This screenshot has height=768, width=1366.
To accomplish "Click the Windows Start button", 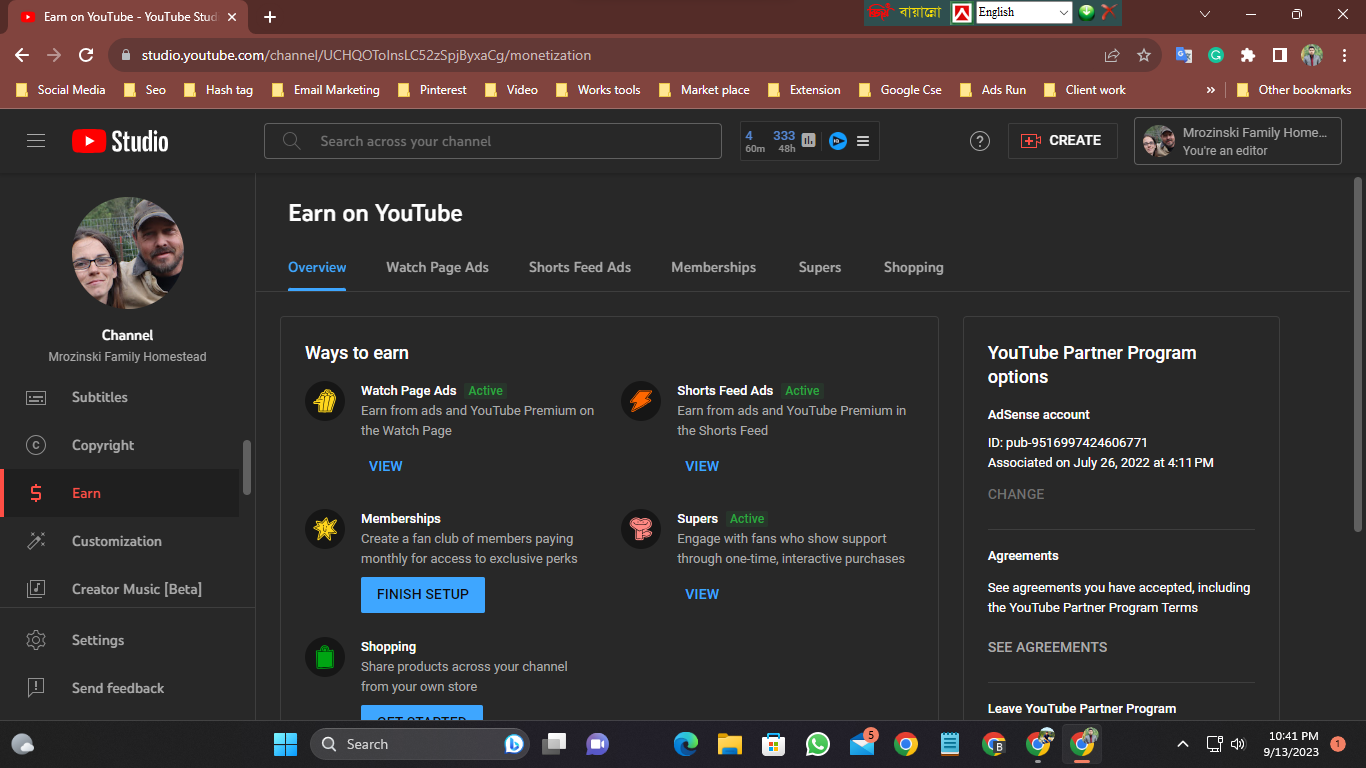I will pos(285,744).
